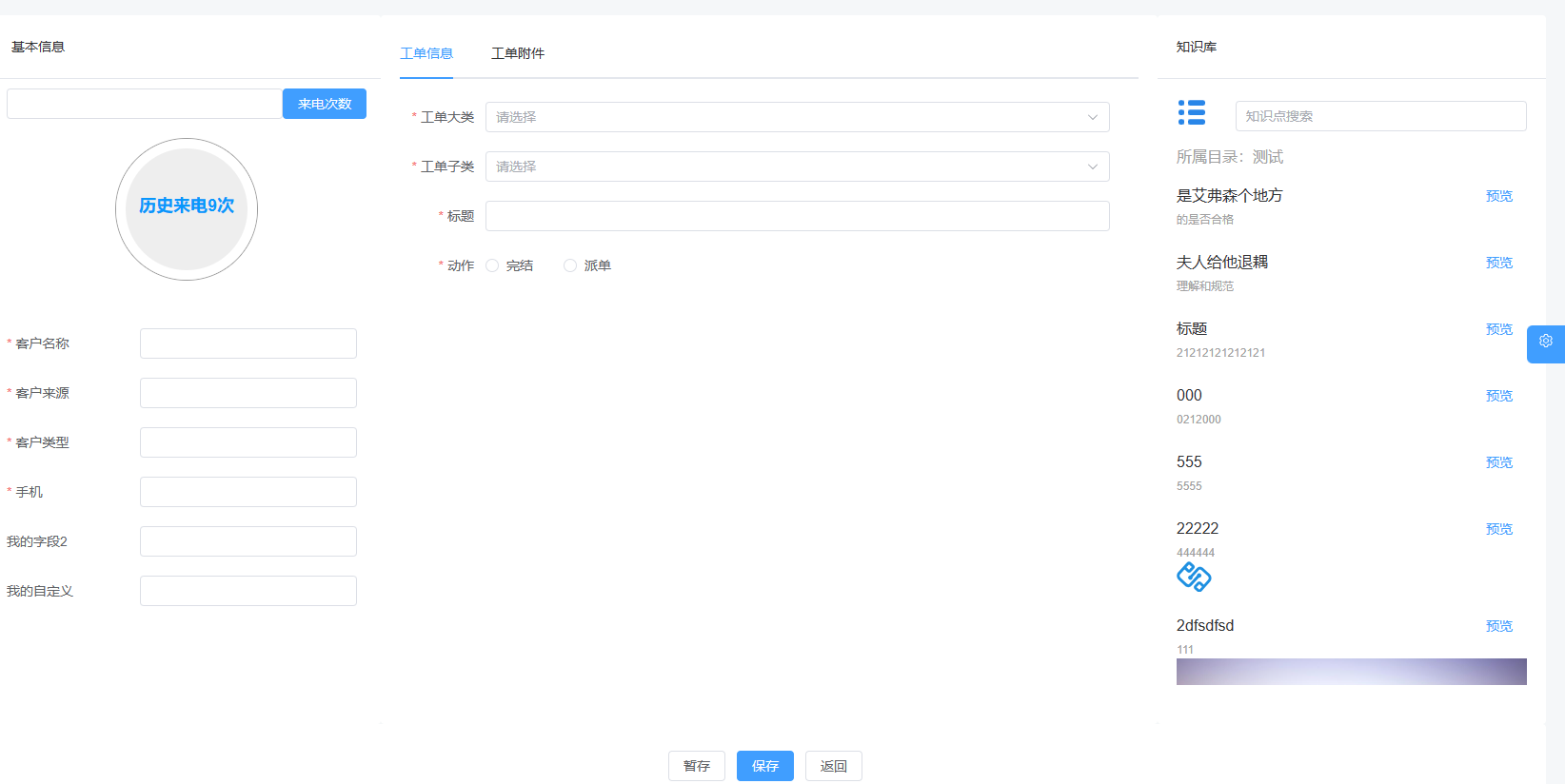This screenshot has width=1565, height=784.
Task: Click the 夫人给他退耦 title
Action: (1222, 262)
